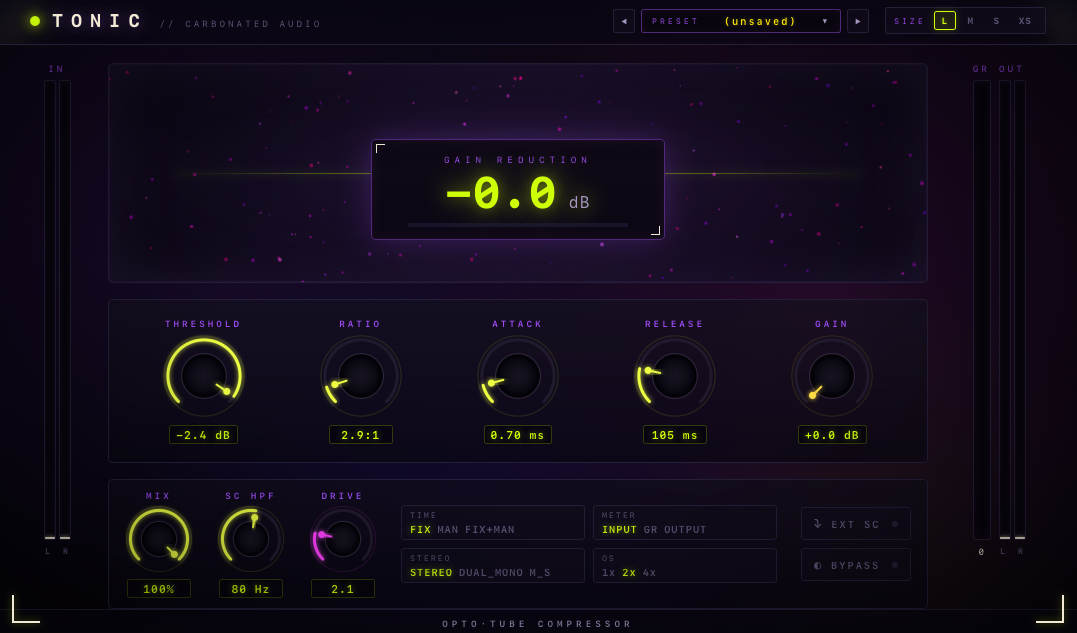Set interface size to M
The height and width of the screenshot is (633, 1077).
(971, 21)
